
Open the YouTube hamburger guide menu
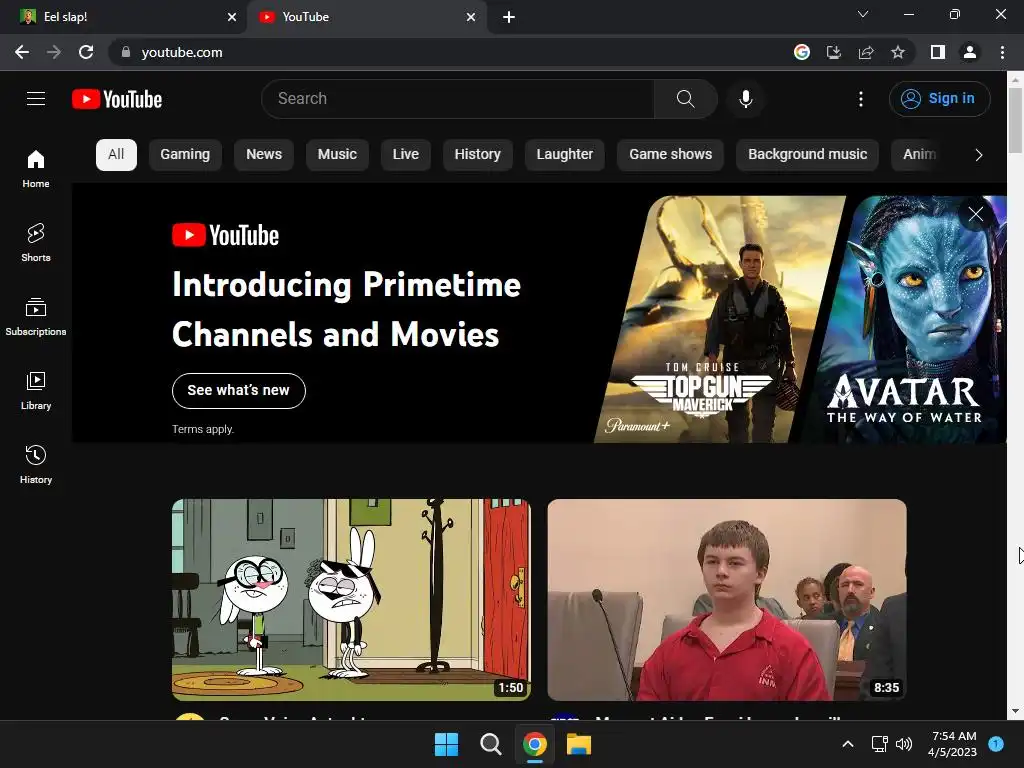click(x=36, y=99)
